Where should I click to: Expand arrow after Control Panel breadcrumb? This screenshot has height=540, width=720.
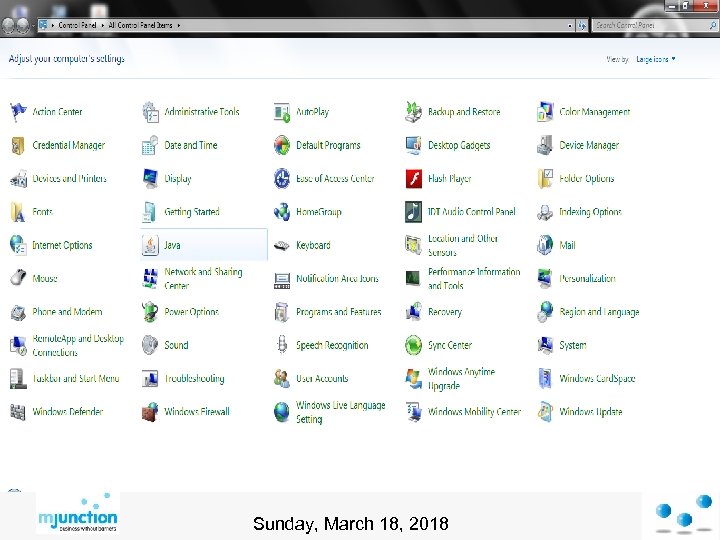coord(102,25)
